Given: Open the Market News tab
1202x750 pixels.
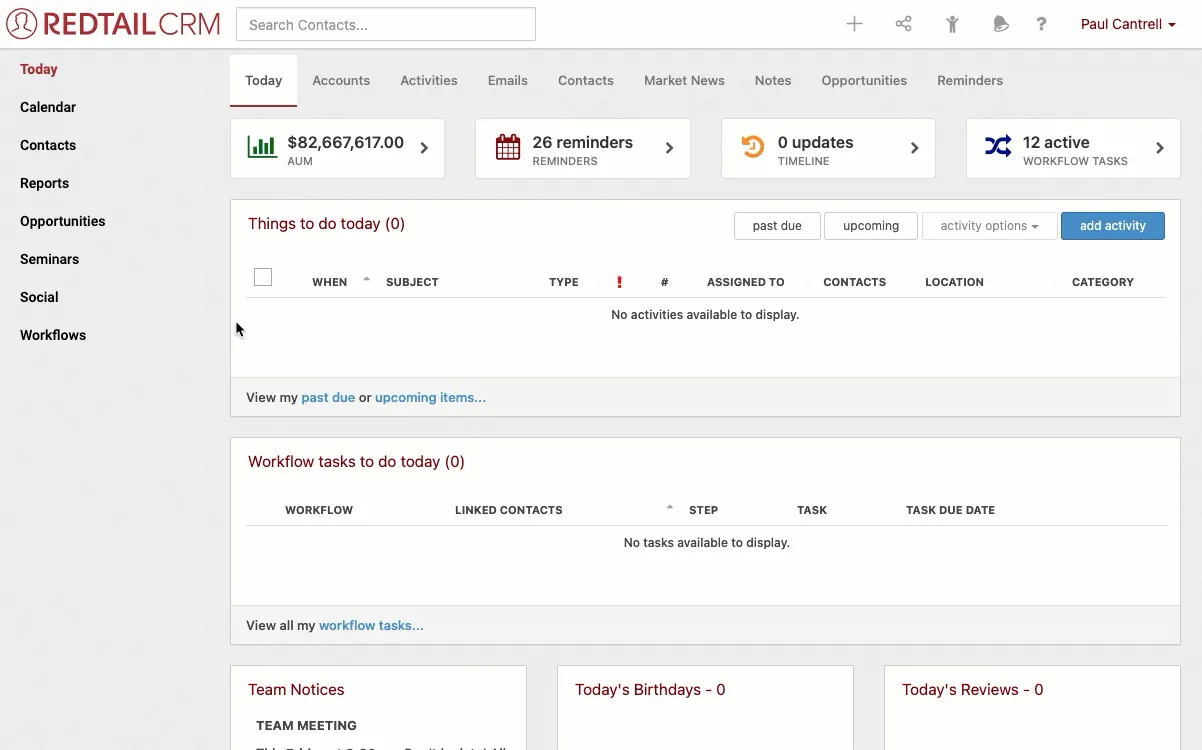Looking at the screenshot, I should (684, 80).
